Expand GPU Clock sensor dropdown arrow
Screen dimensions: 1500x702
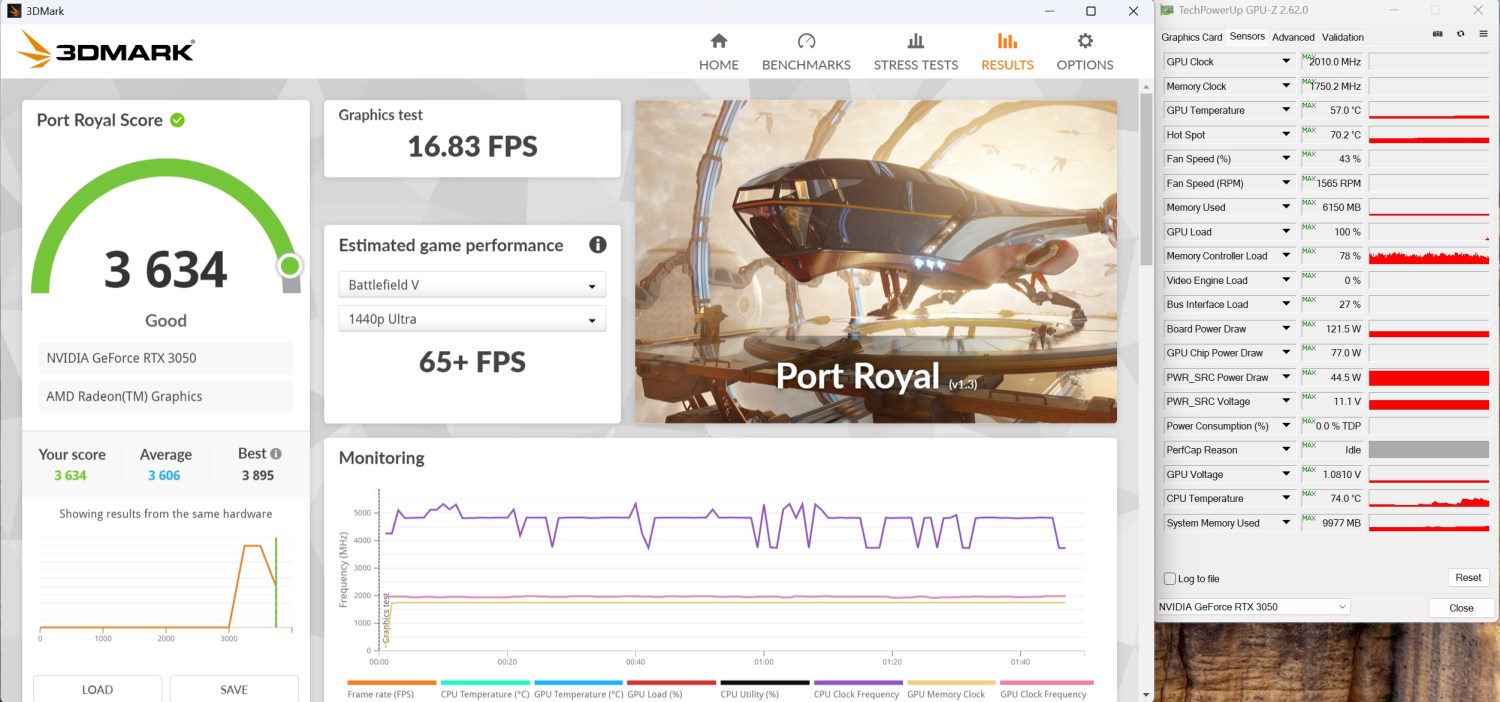coord(1286,62)
